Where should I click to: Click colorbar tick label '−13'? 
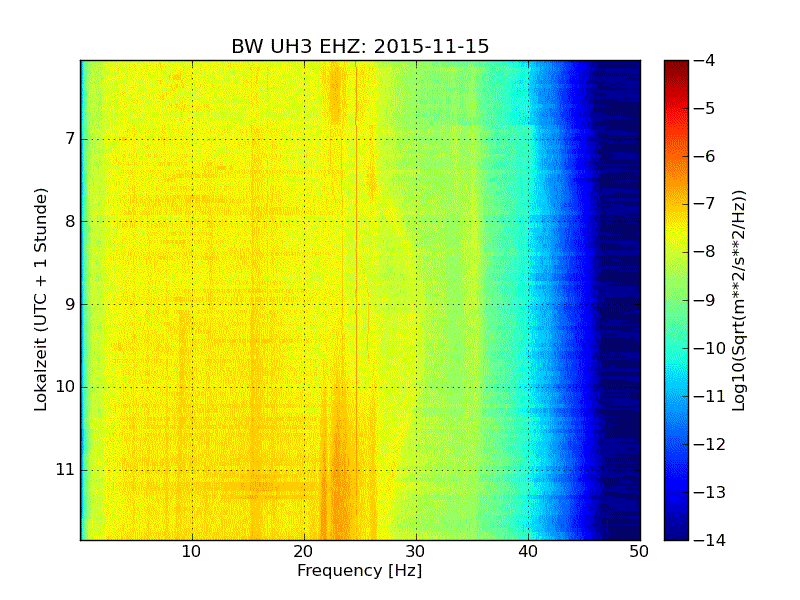710,492
